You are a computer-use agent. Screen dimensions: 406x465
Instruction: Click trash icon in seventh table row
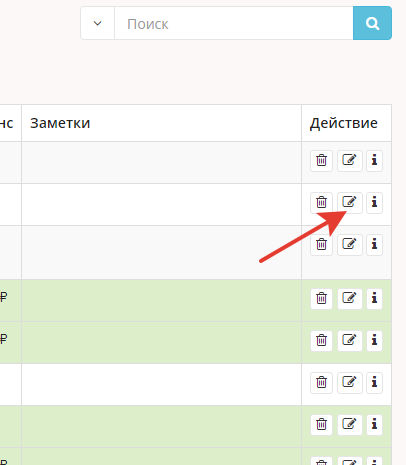(x=321, y=425)
